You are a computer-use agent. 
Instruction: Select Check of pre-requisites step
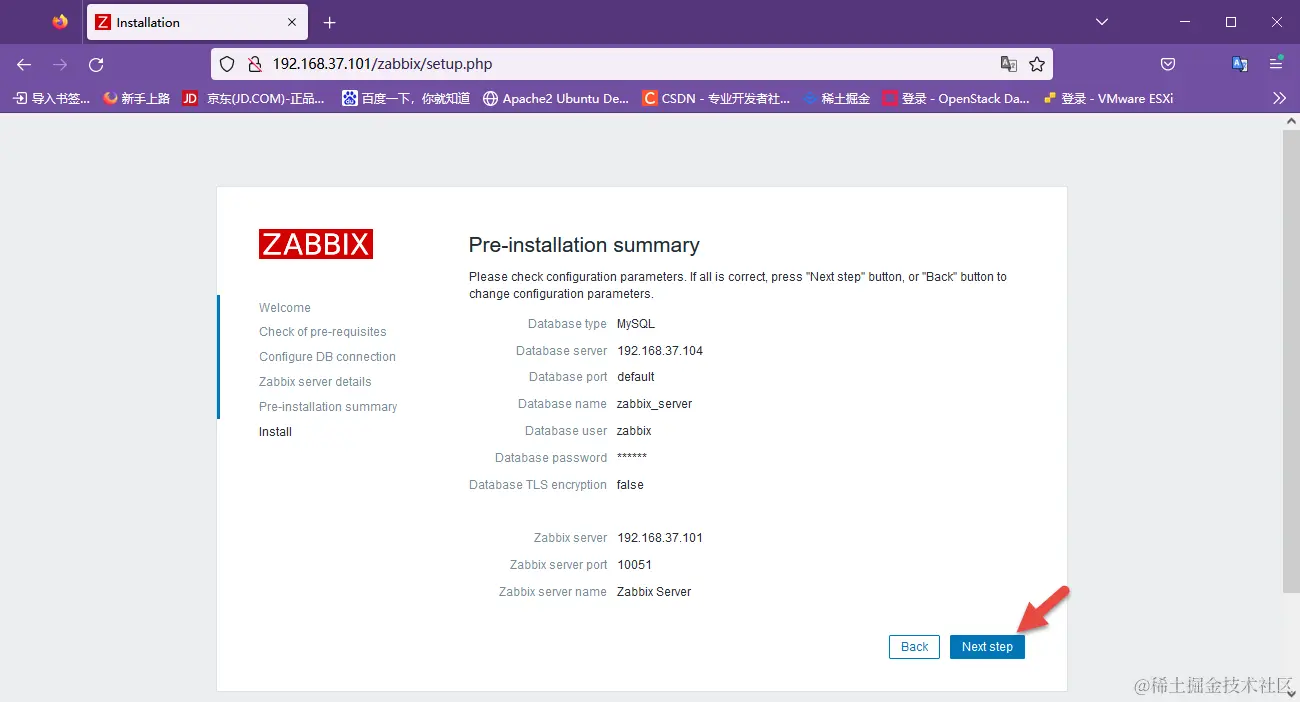tap(323, 332)
